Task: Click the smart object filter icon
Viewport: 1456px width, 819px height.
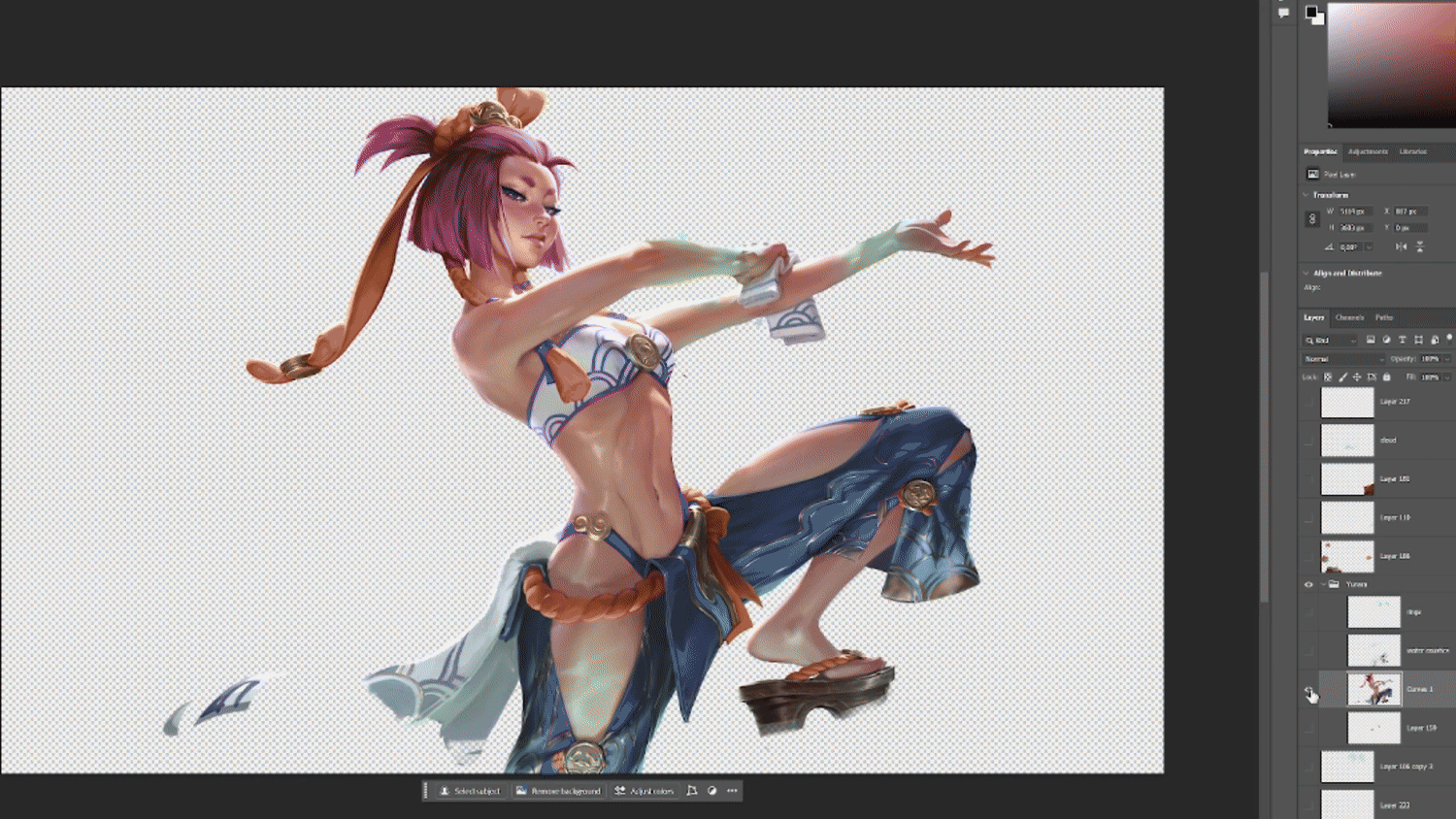Action: click(x=1435, y=340)
